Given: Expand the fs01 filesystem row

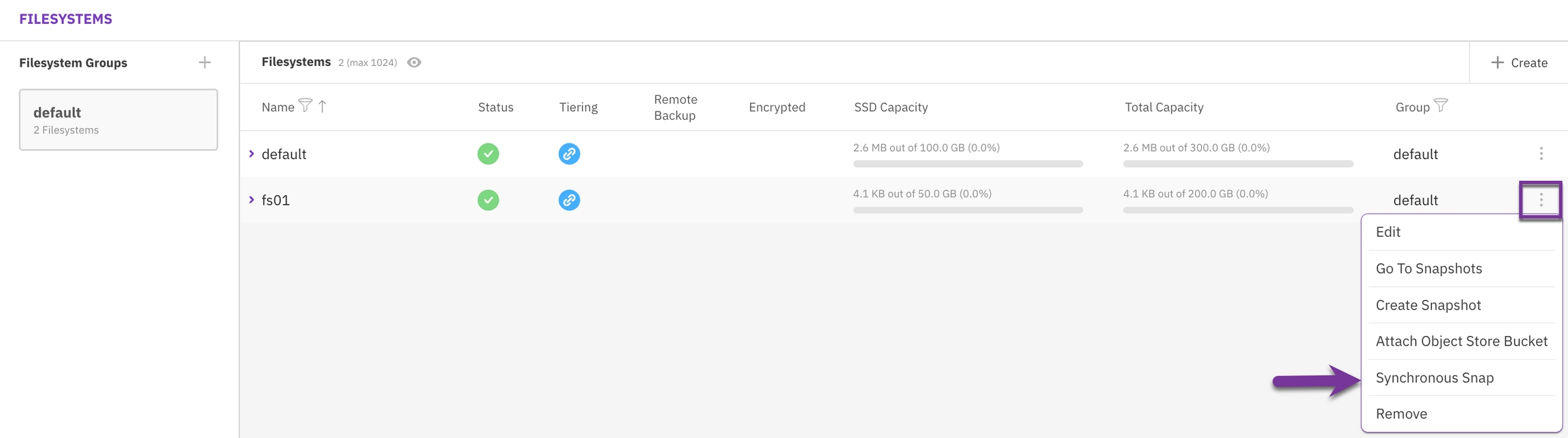Looking at the screenshot, I should [252, 200].
